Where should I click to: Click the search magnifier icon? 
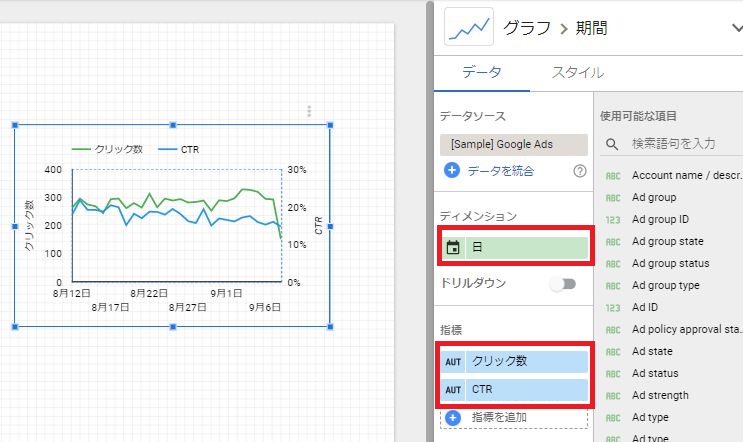[x=612, y=144]
